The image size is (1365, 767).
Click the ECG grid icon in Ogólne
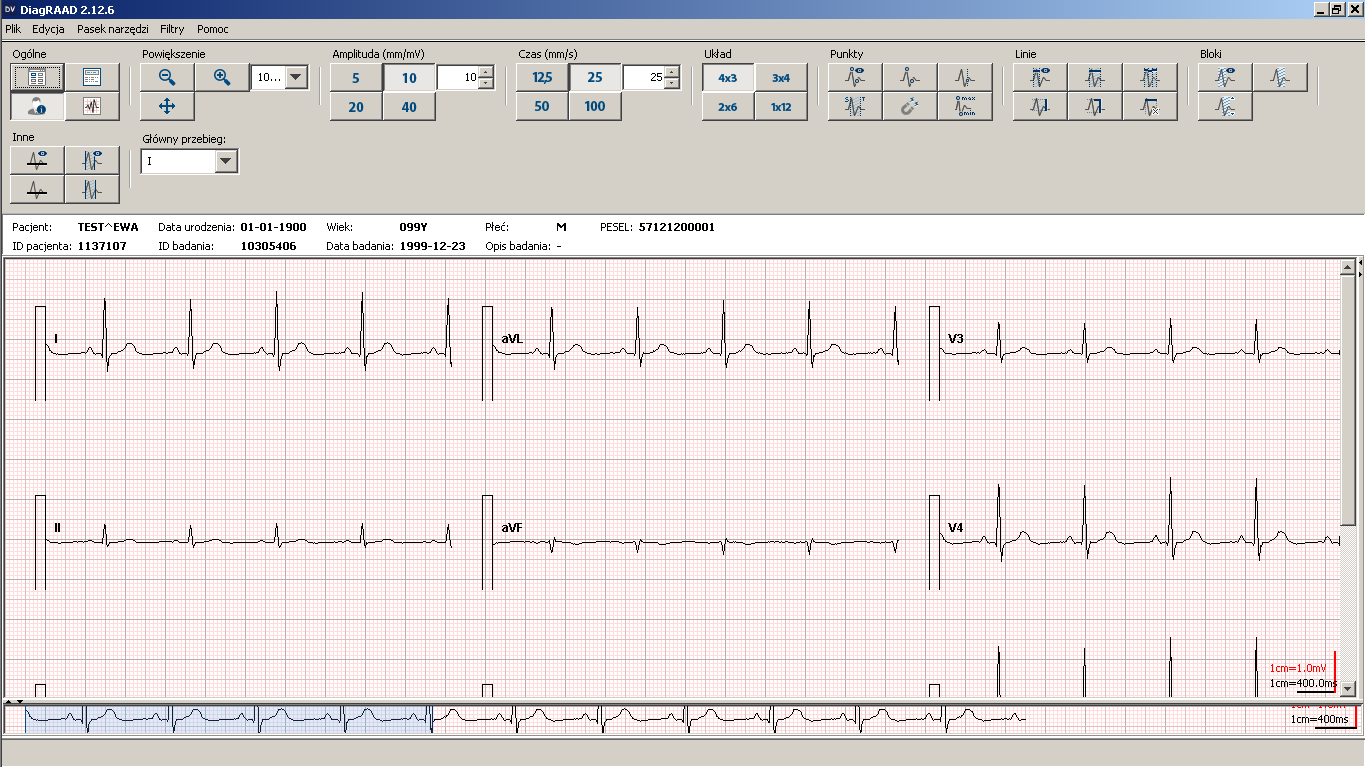click(92, 106)
